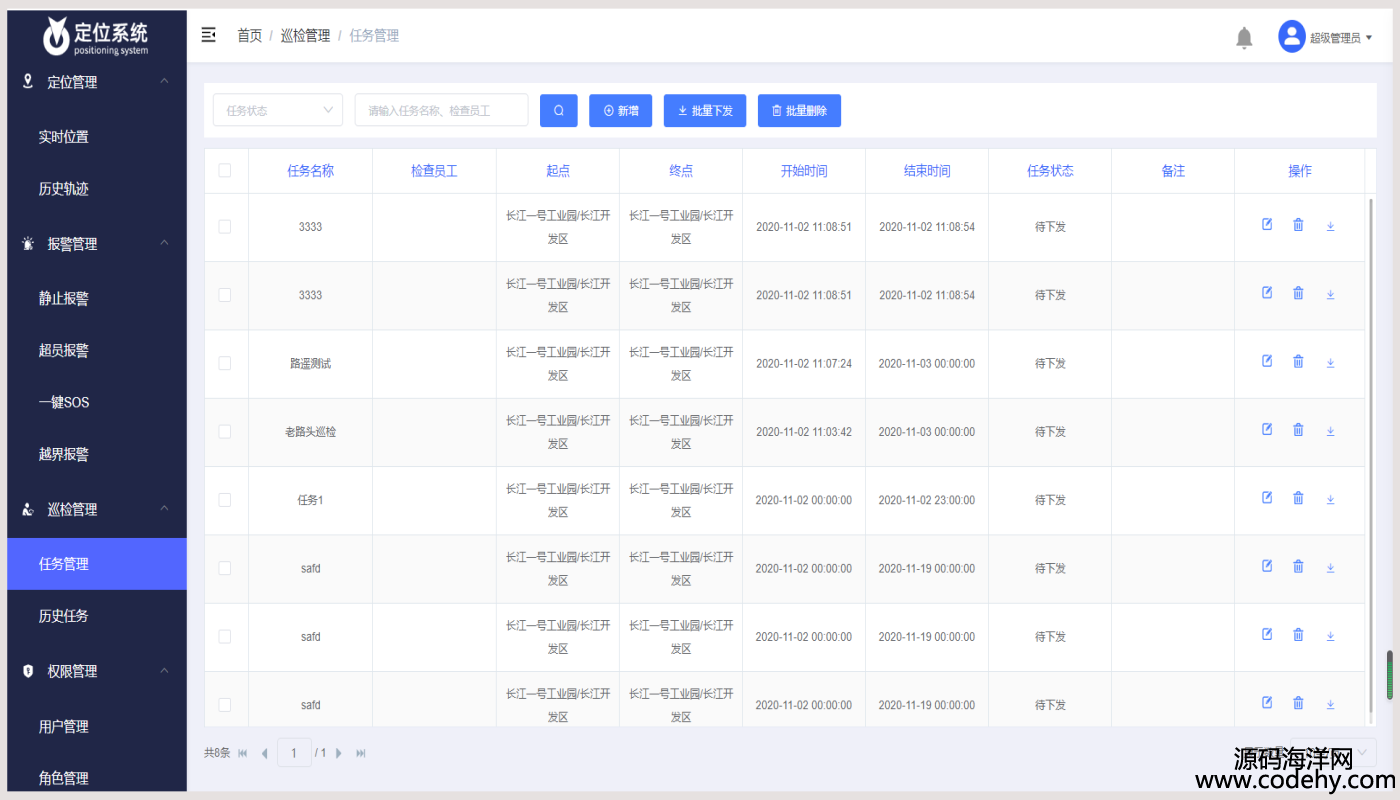Open the 任务状态 dropdown filter
1400x800 pixels.
tap(278, 111)
